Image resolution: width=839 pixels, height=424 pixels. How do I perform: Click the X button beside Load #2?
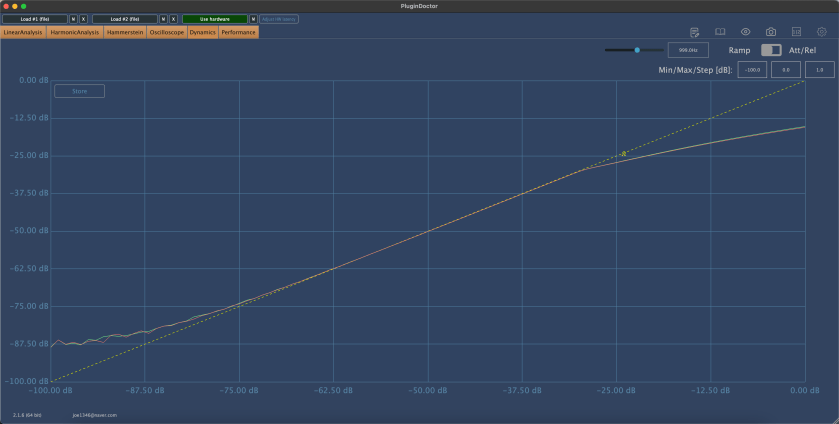coord(173,19)
